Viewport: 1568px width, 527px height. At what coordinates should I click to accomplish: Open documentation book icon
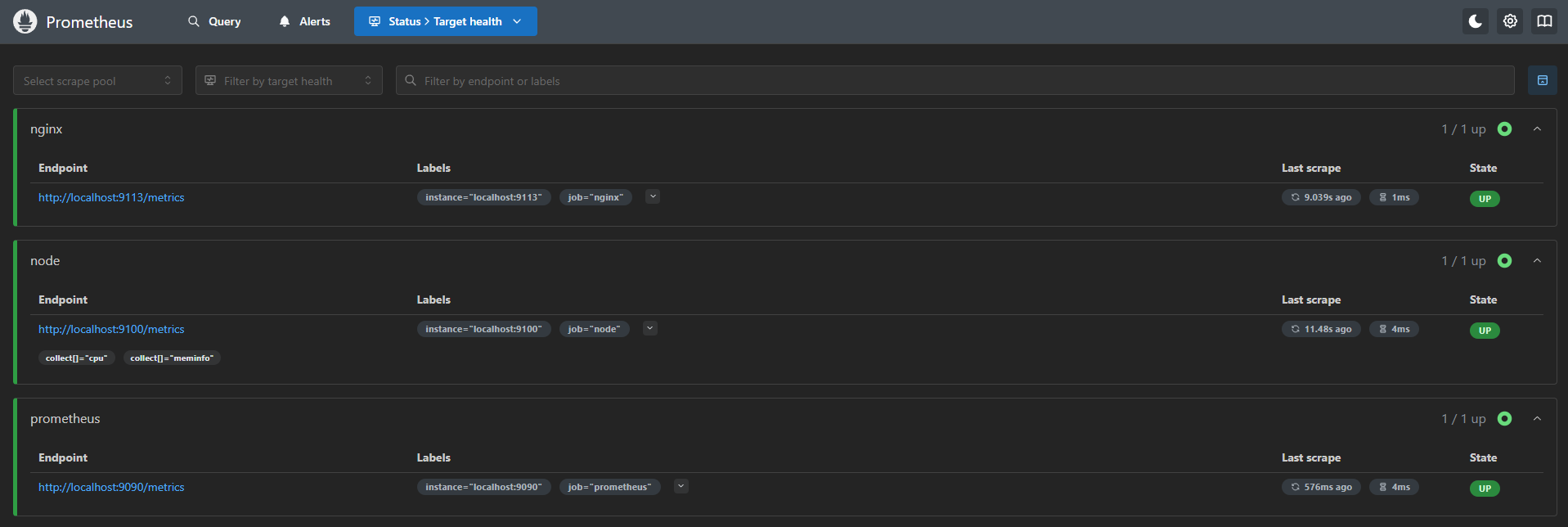click(x=1544, y=21)
